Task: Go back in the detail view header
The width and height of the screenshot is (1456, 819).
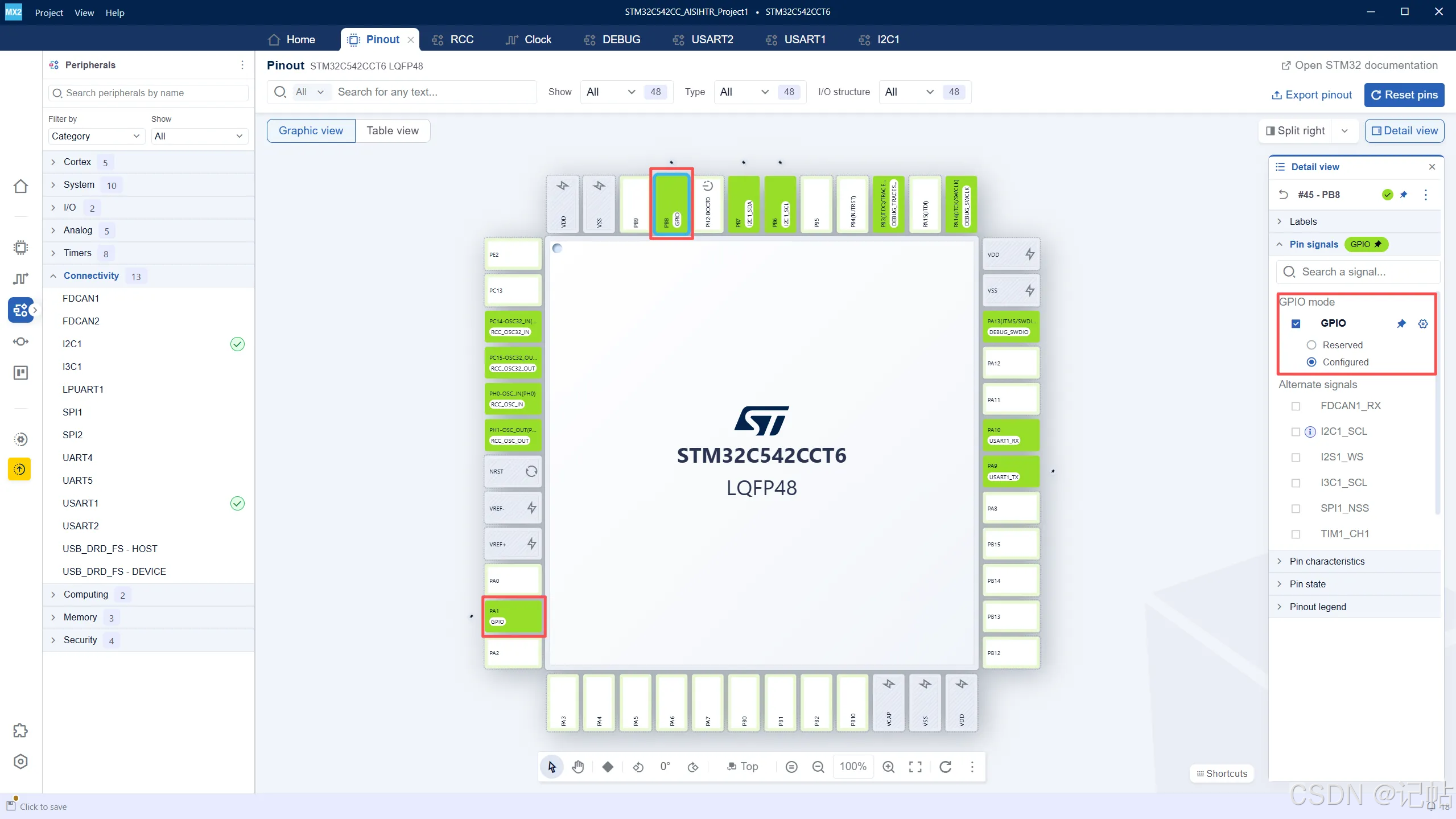Action: click(x=1284, y=195)
